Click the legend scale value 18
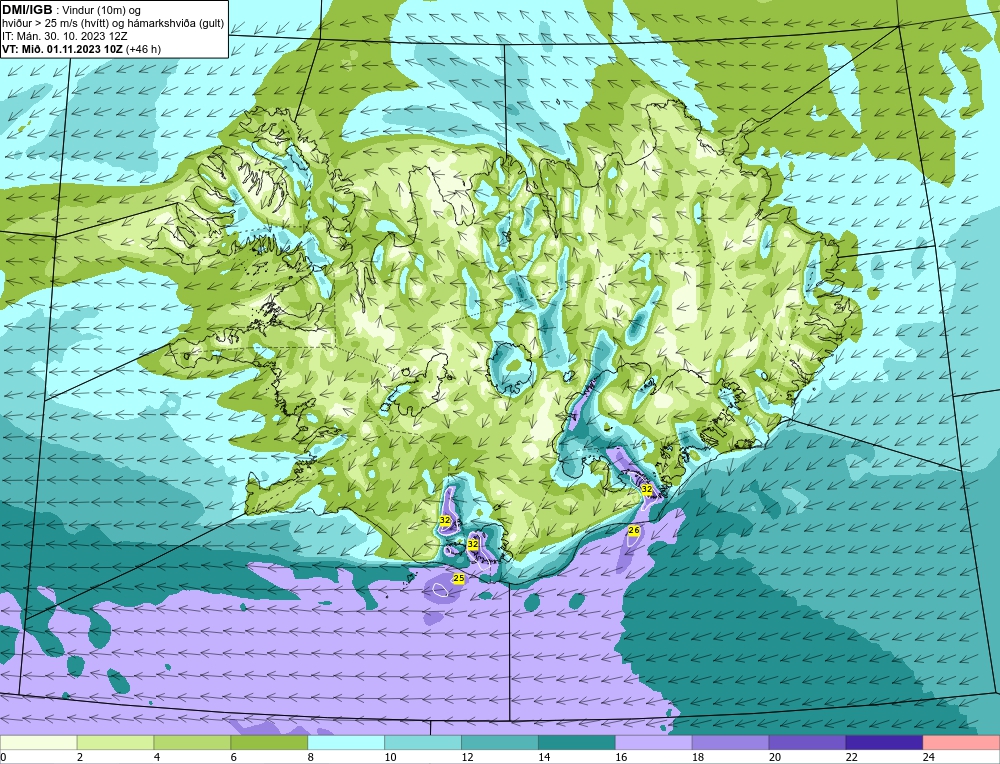 (x=698, y=757)
